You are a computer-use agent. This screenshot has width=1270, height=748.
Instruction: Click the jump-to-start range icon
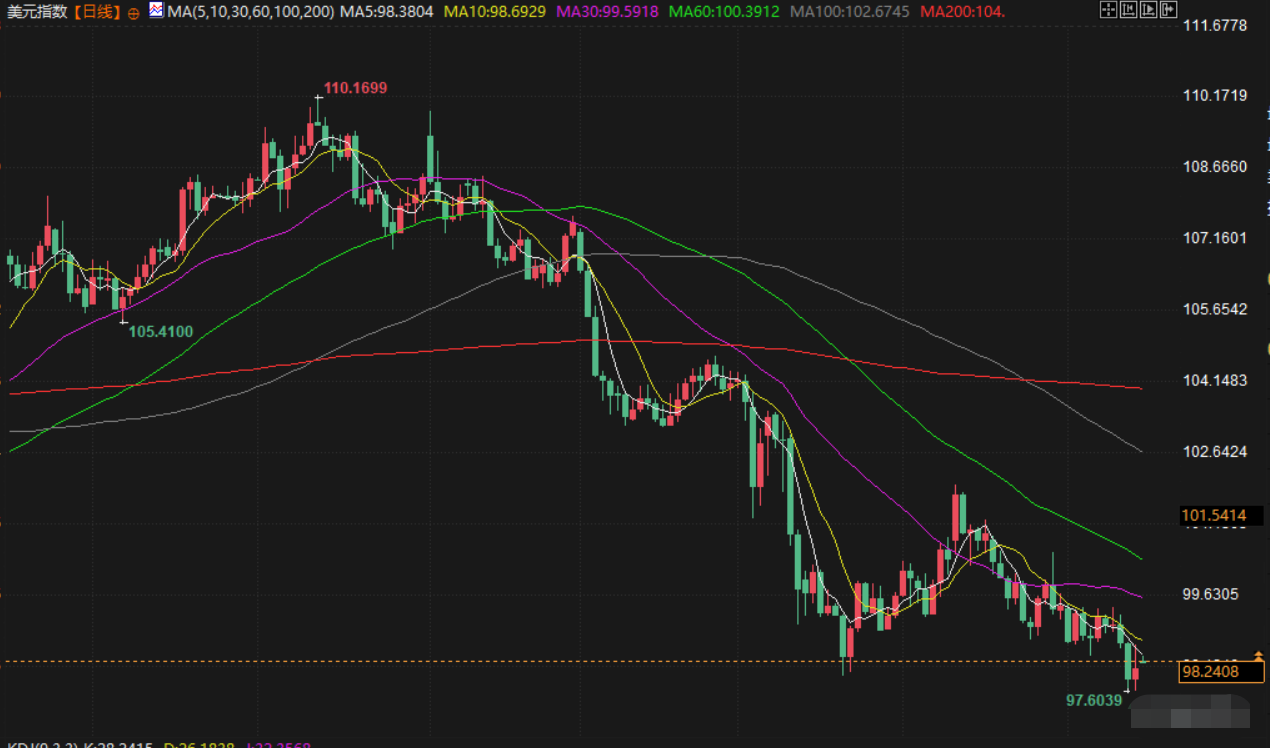(x=1128, y=10)
